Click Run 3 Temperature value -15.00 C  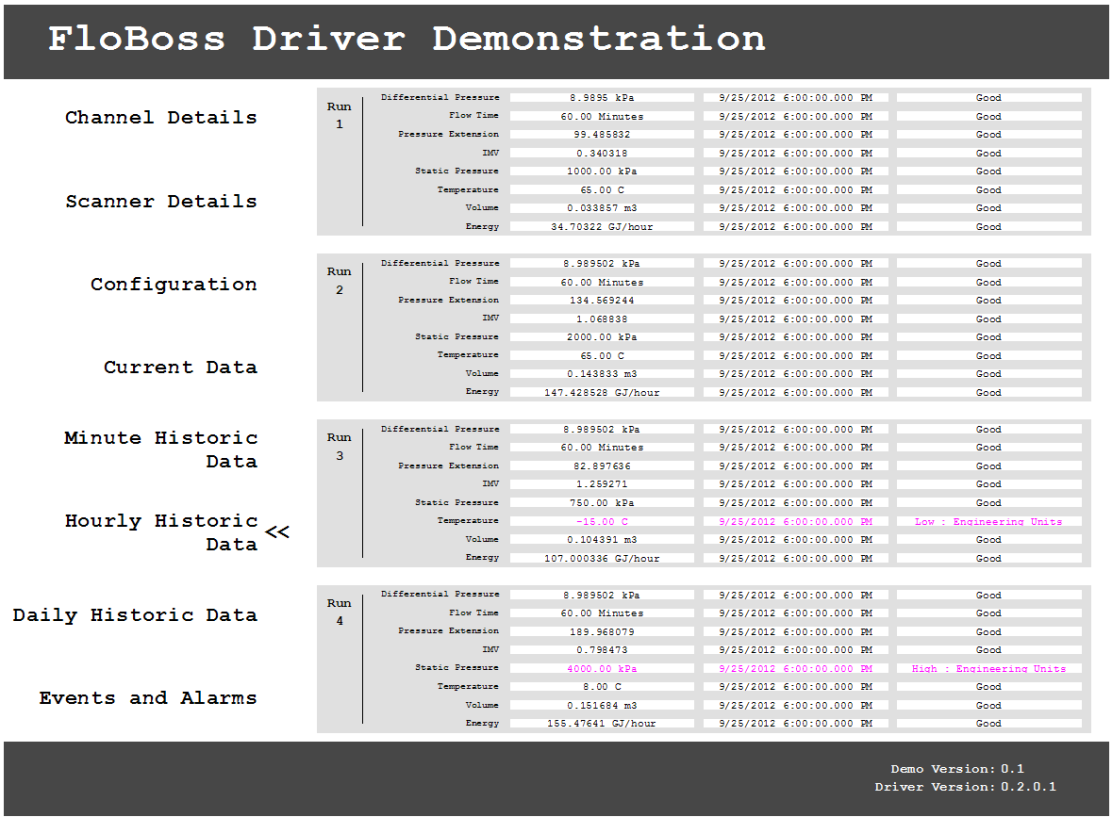tap(601, 522)
